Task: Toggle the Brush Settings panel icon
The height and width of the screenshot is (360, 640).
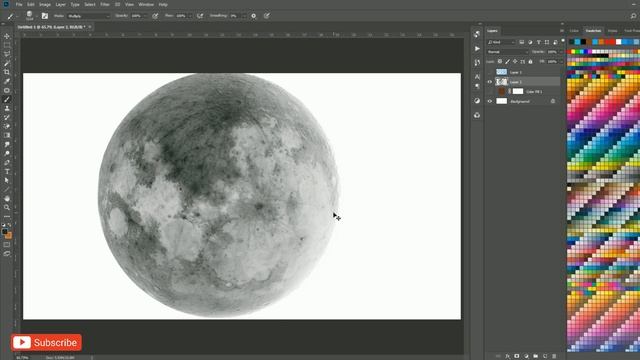Action: (45, 16)
